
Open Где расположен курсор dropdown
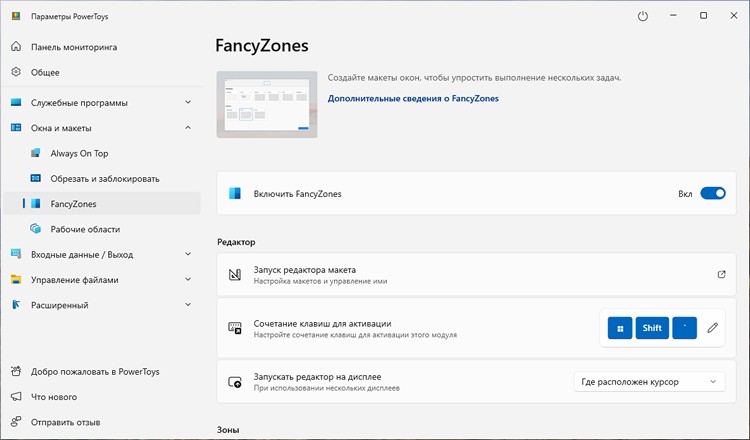649,382
